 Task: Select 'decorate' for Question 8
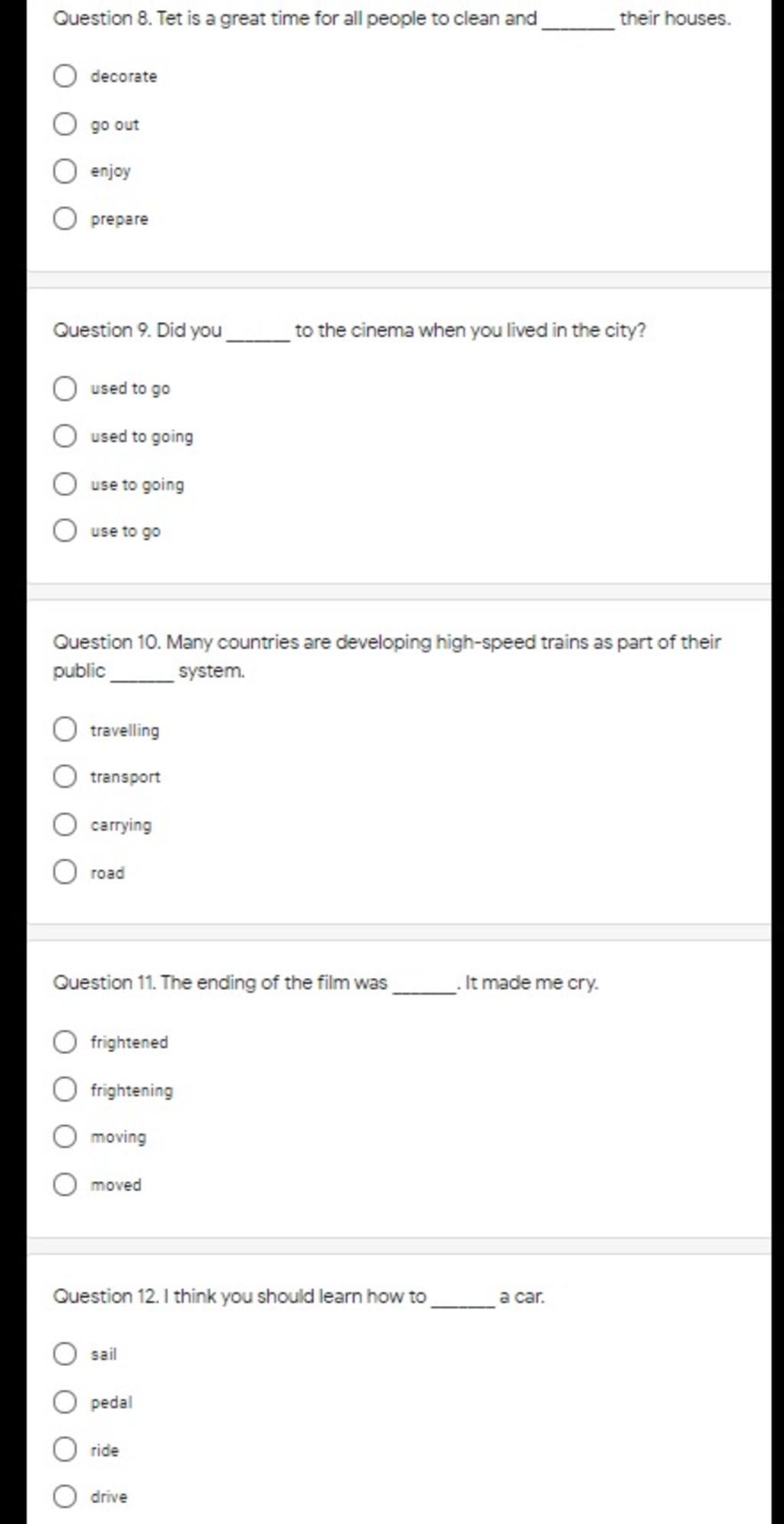click(x=65, y=77)
